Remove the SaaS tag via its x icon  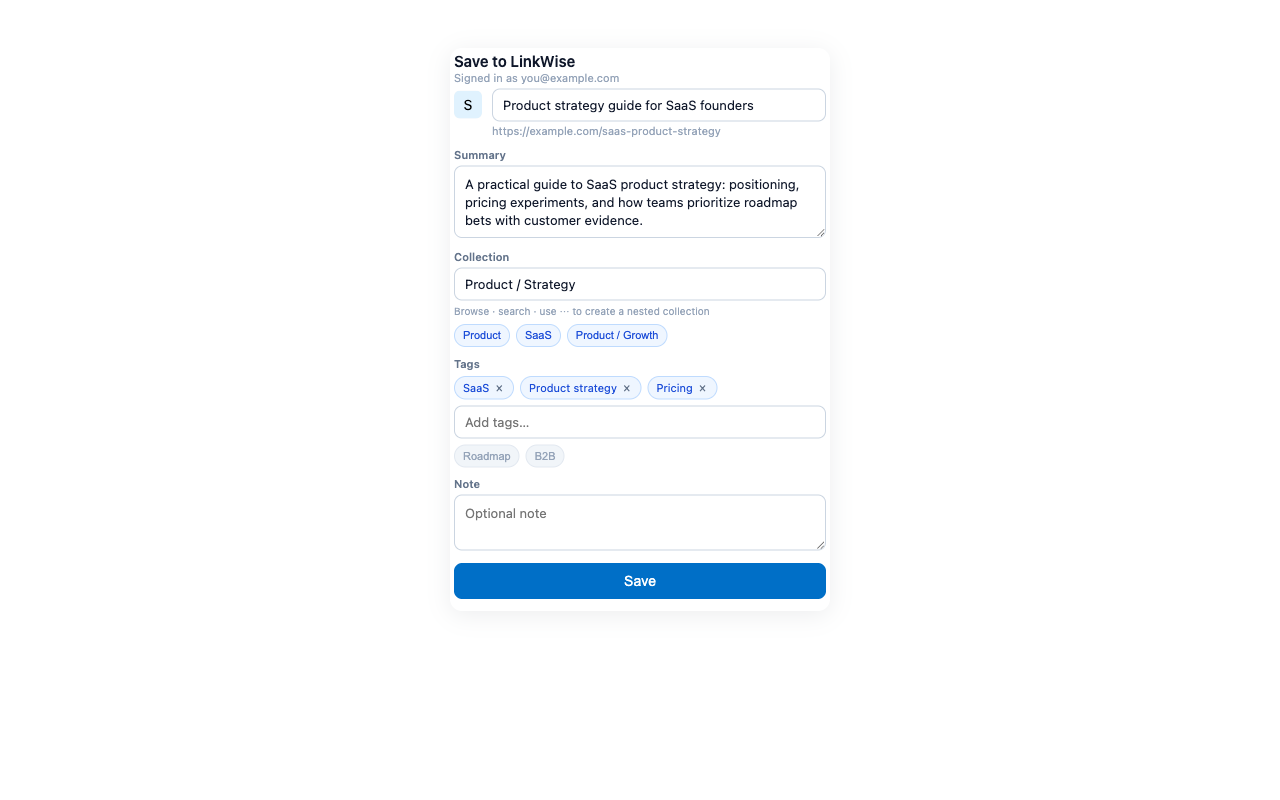(499, 389)
